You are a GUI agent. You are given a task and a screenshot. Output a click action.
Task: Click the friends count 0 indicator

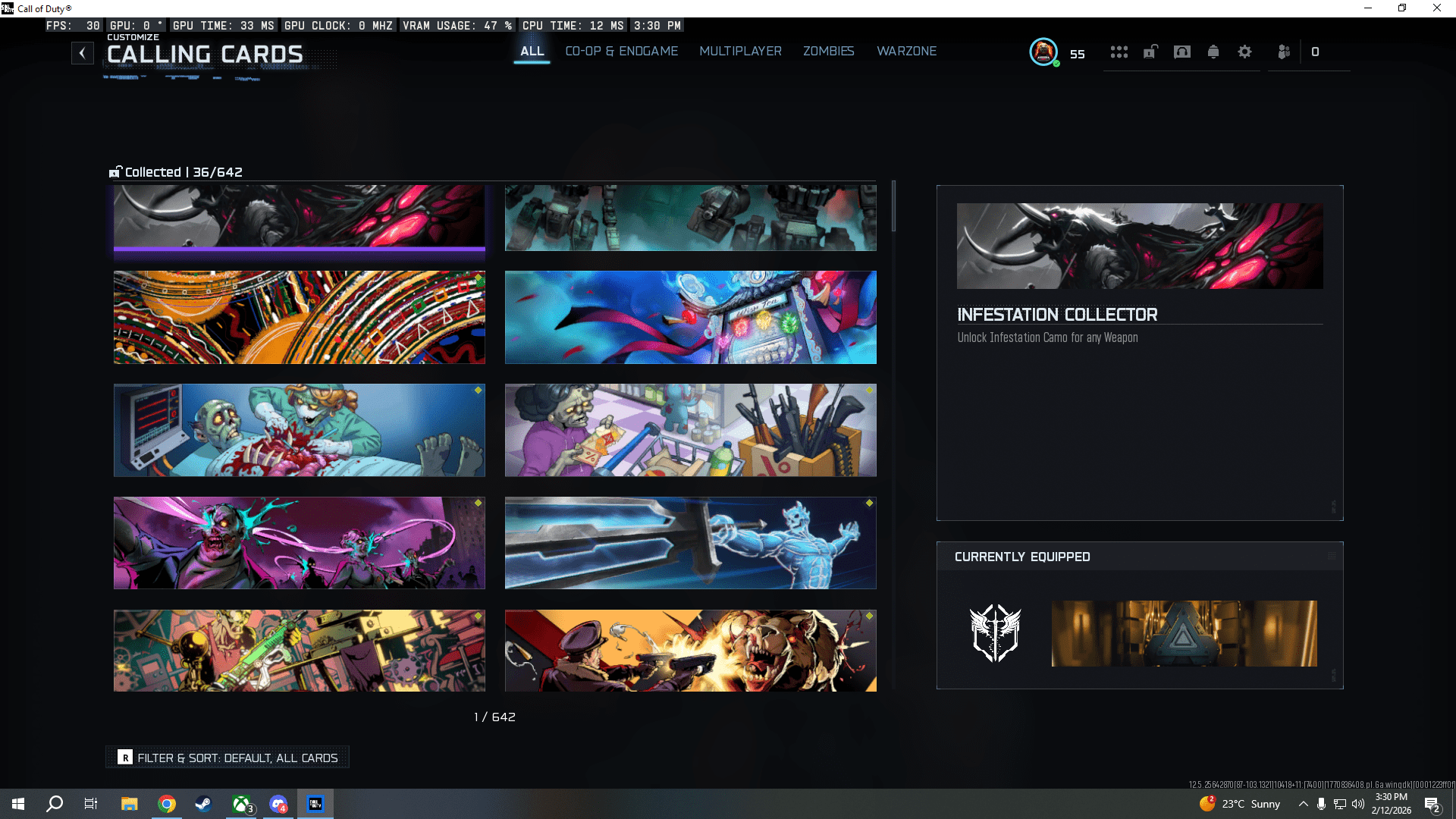[1315, 52]
